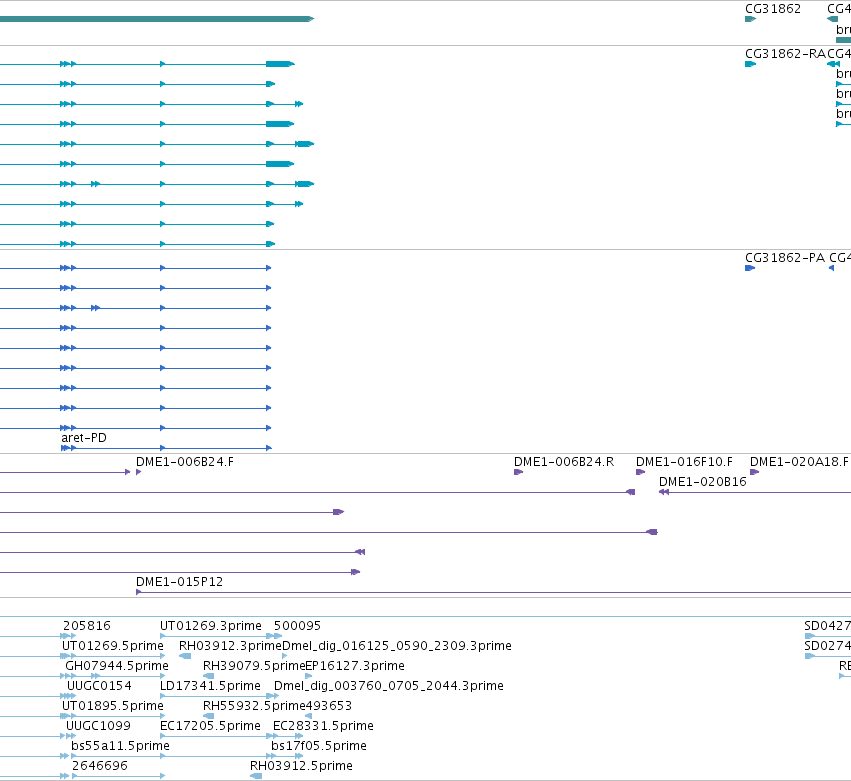Select DME1-006B24.R feature label
This screenshot has height=781, width=851.
pos(564,462)
